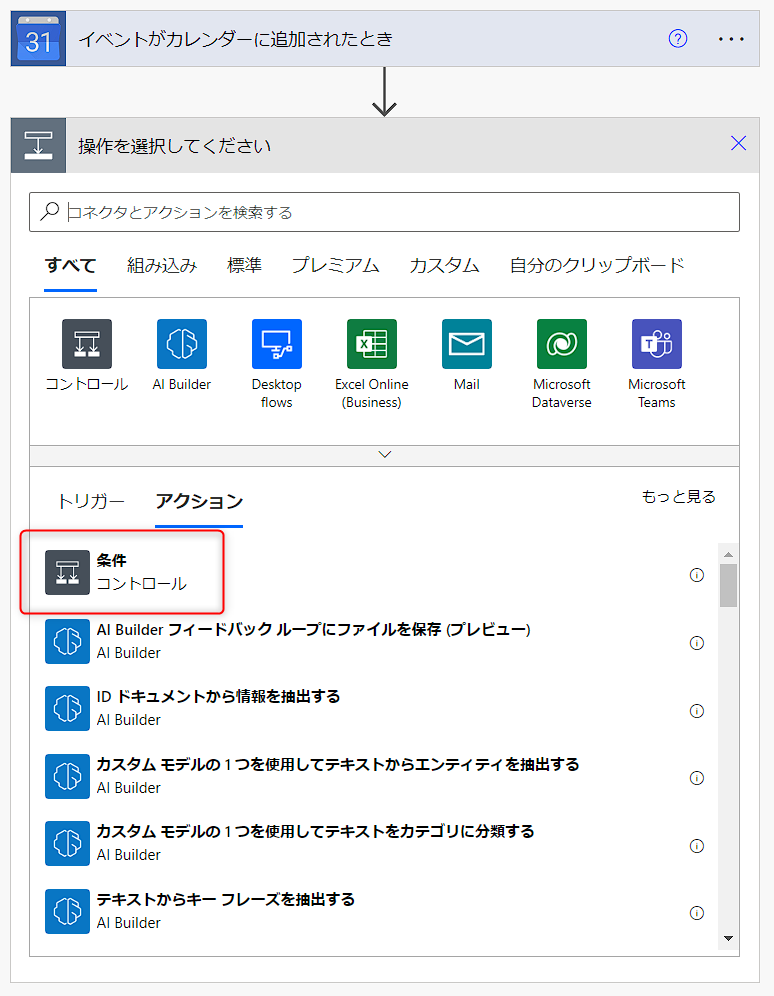The height and width of the screenshot is (996, 774).
Task: Show info for キー フレーズを抽出する action
Action: (x=697, y=913)
